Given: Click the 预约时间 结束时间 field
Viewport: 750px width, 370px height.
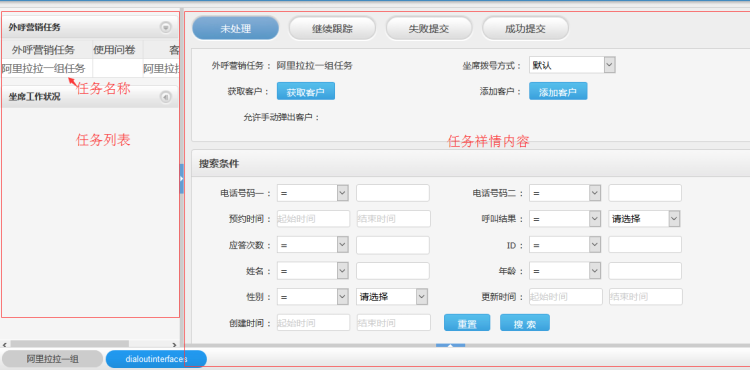Looking at the screenshot, I should [394, 219].
